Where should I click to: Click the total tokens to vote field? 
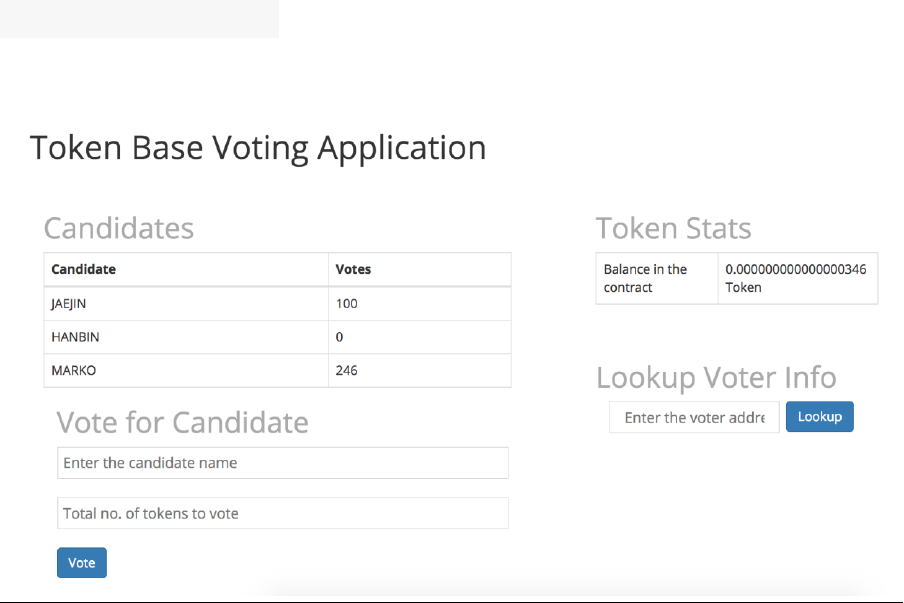283,514
